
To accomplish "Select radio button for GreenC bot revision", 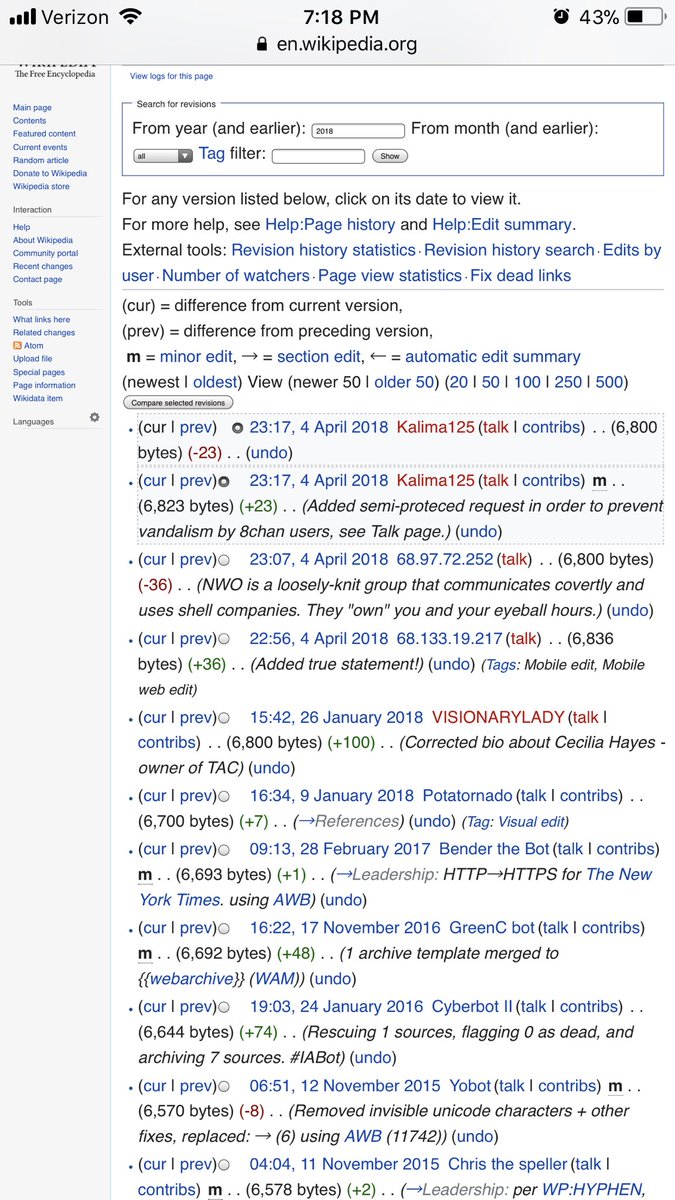I will 224,929.
